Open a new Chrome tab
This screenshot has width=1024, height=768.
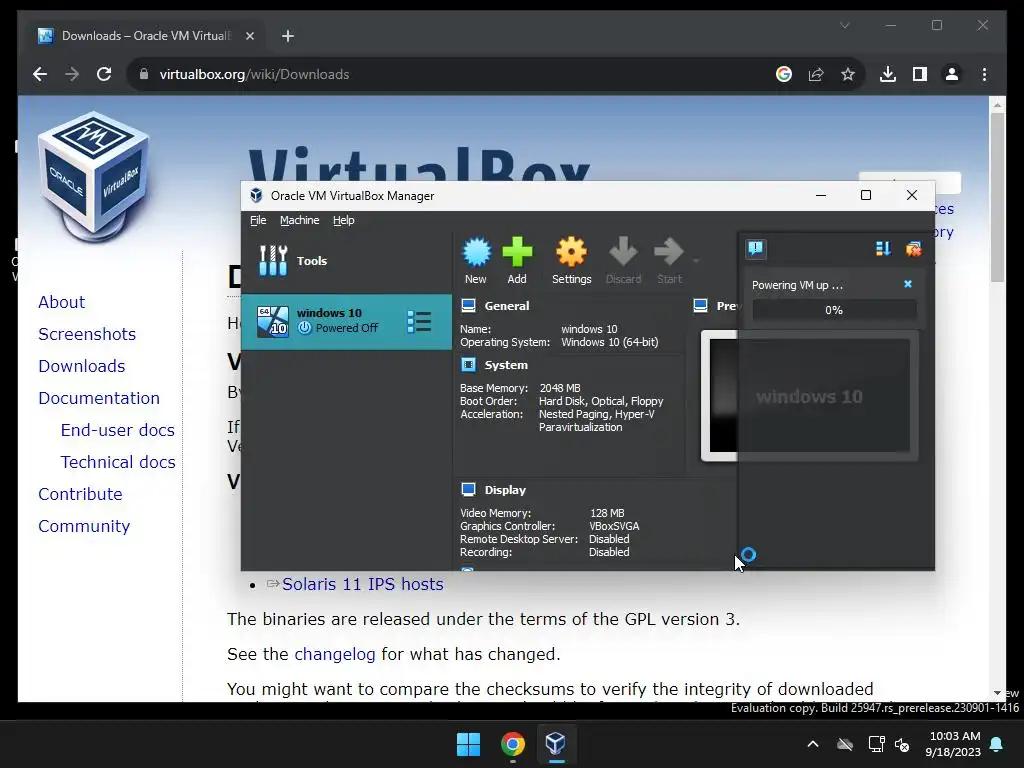(x=288, y=36)
